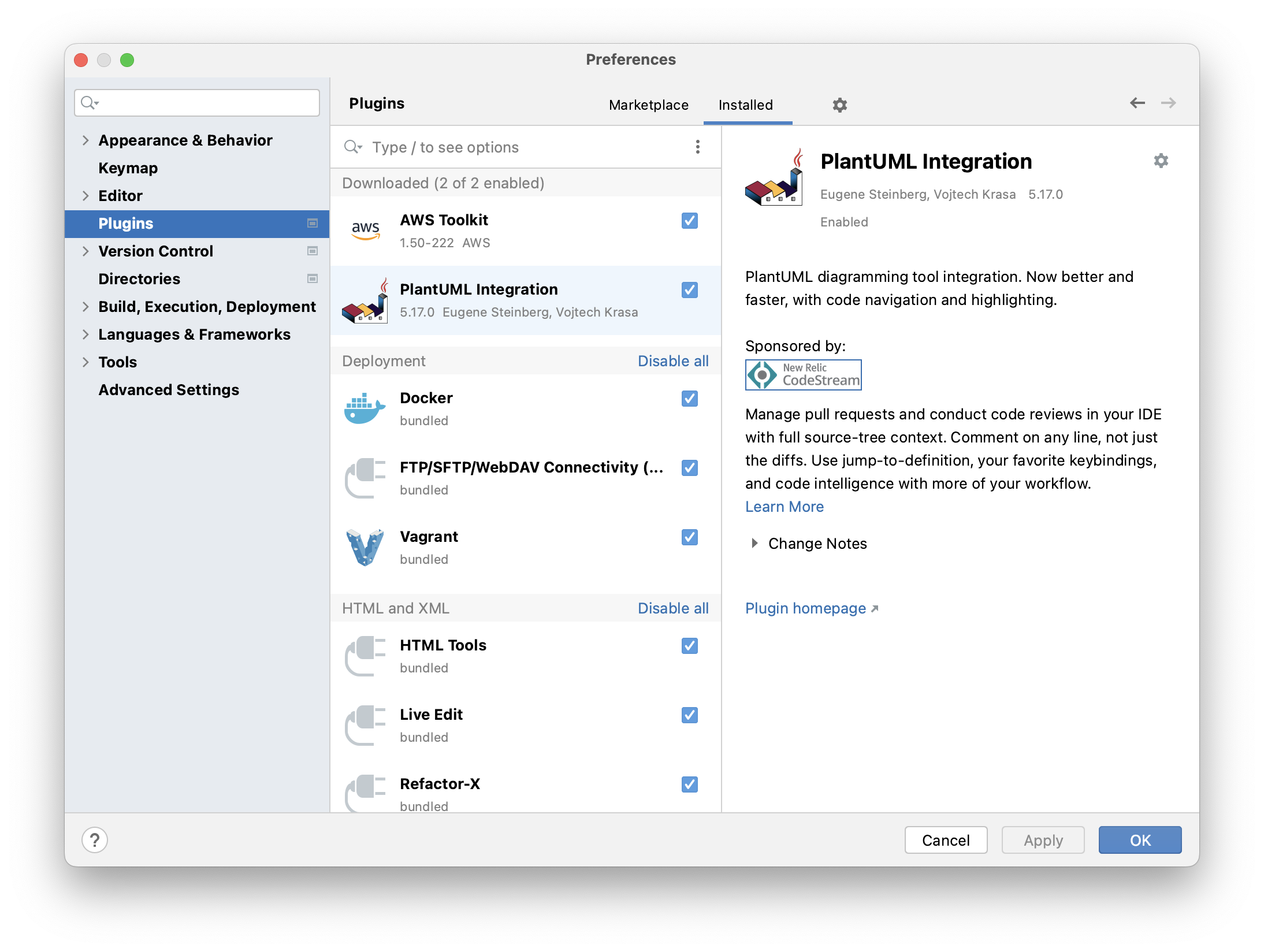Expand Build, Execution, Deployment settings

pos(206,306)
